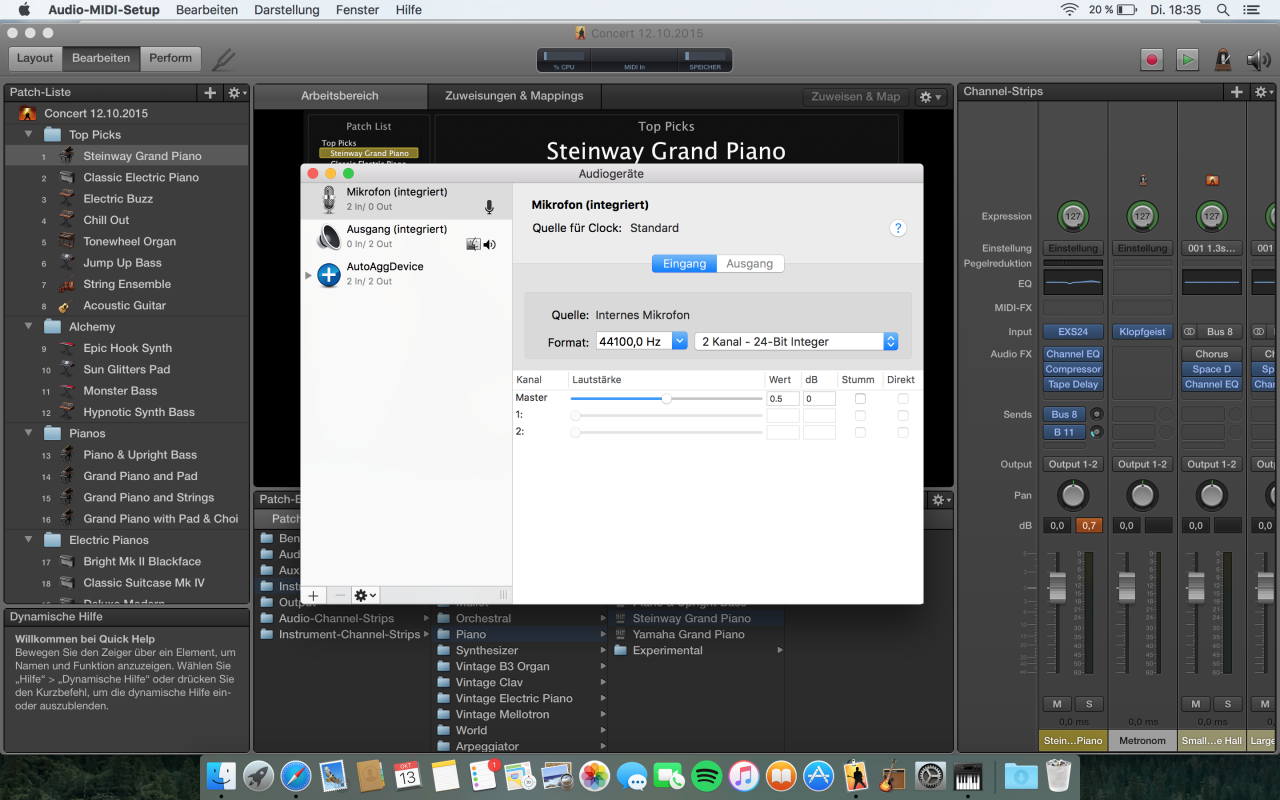Collapse the Pianos folder
Image resolution: width=1280 pixels, height=800 pixels.
(x=29, y=434)
